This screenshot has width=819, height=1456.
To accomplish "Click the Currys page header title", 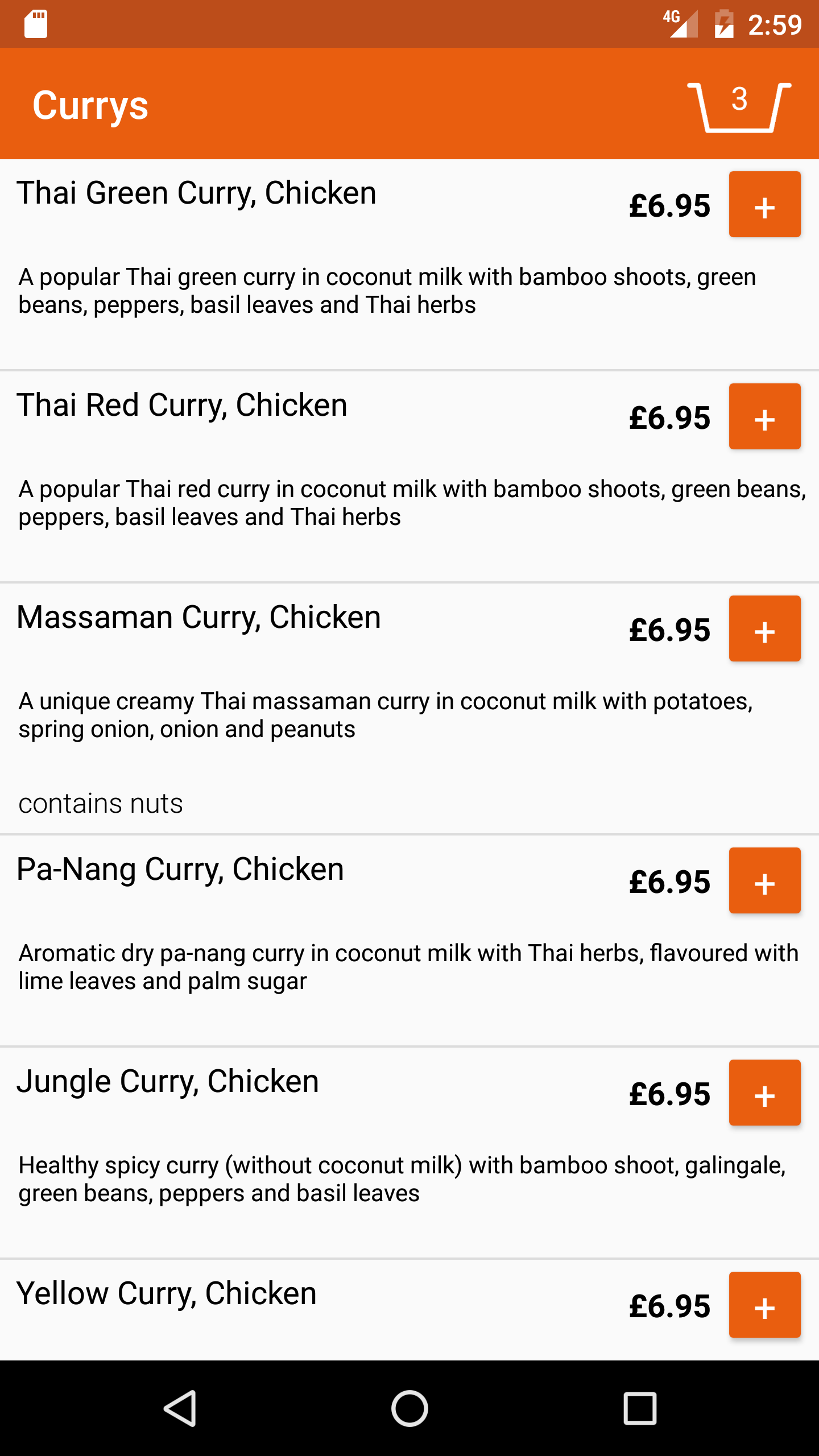I will tap(90, 106).
